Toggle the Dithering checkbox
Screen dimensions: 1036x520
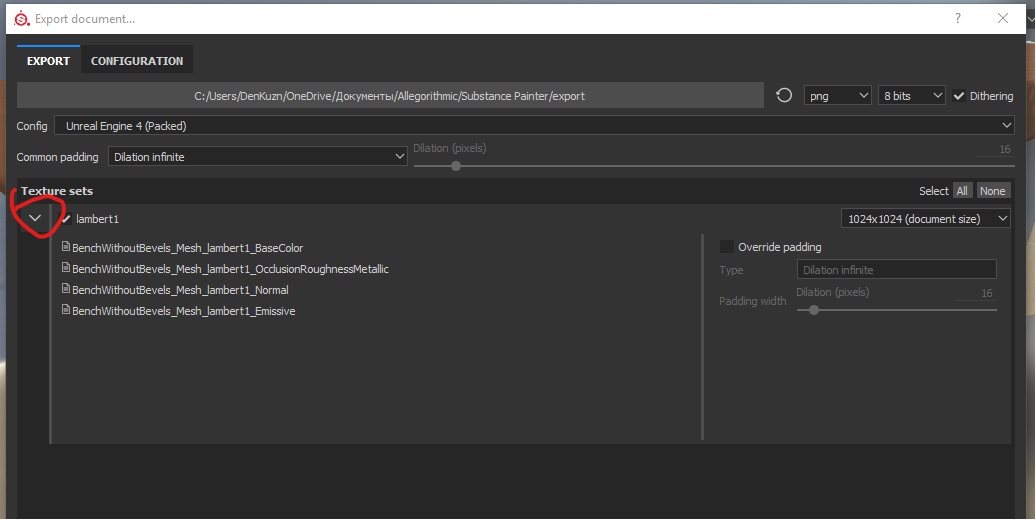point(959,96)
